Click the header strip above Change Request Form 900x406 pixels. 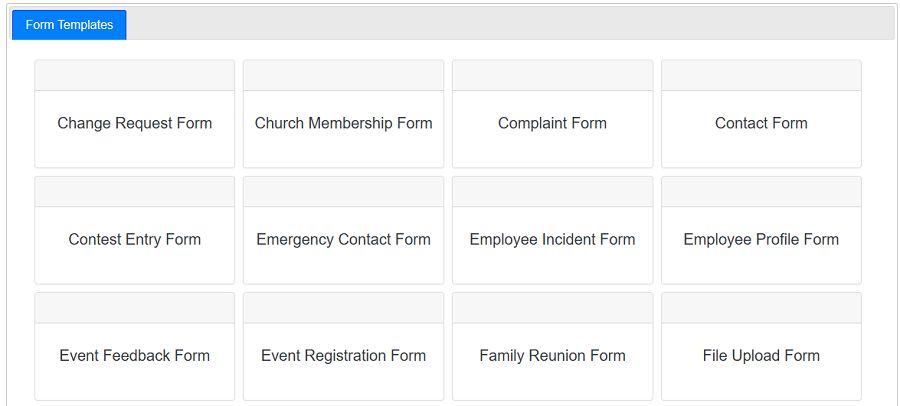click(135, 76)
